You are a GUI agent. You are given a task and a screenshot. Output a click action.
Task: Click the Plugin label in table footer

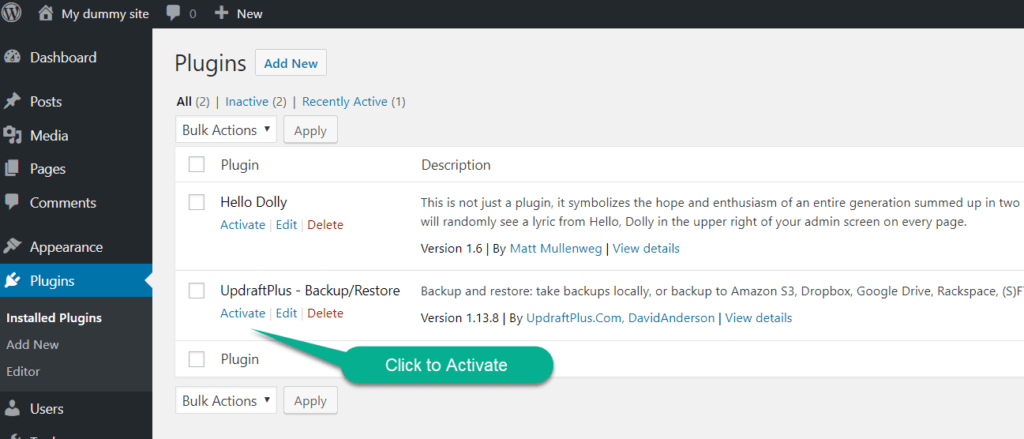(x=240, y=359)
